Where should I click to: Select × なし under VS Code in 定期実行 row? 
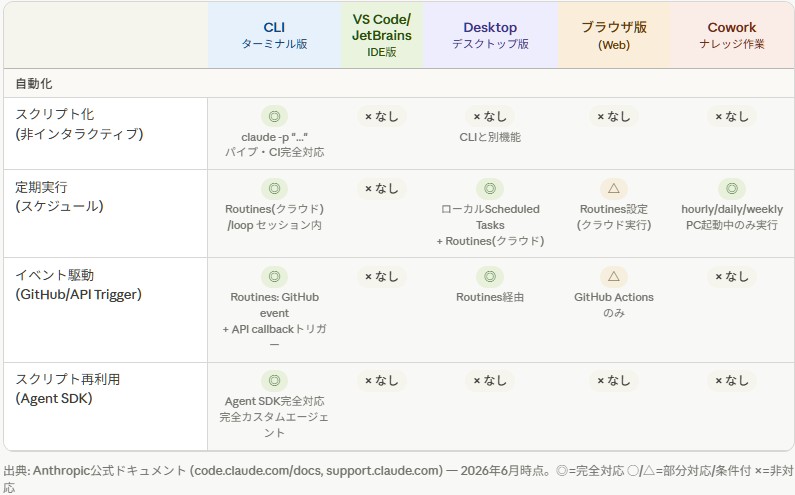pos(381,189)
